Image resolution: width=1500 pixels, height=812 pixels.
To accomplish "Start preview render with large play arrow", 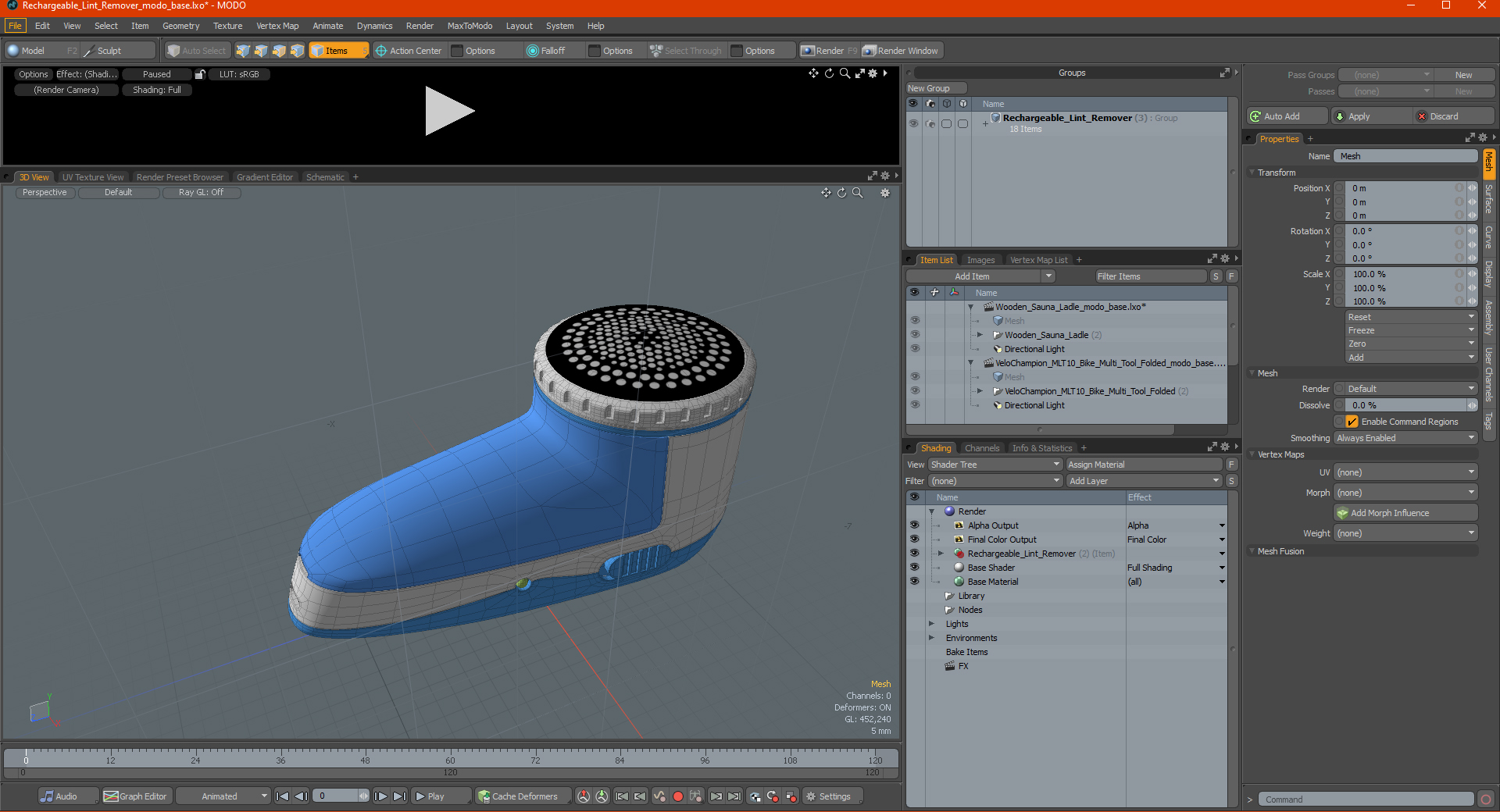I will click(x=449, y=111).
